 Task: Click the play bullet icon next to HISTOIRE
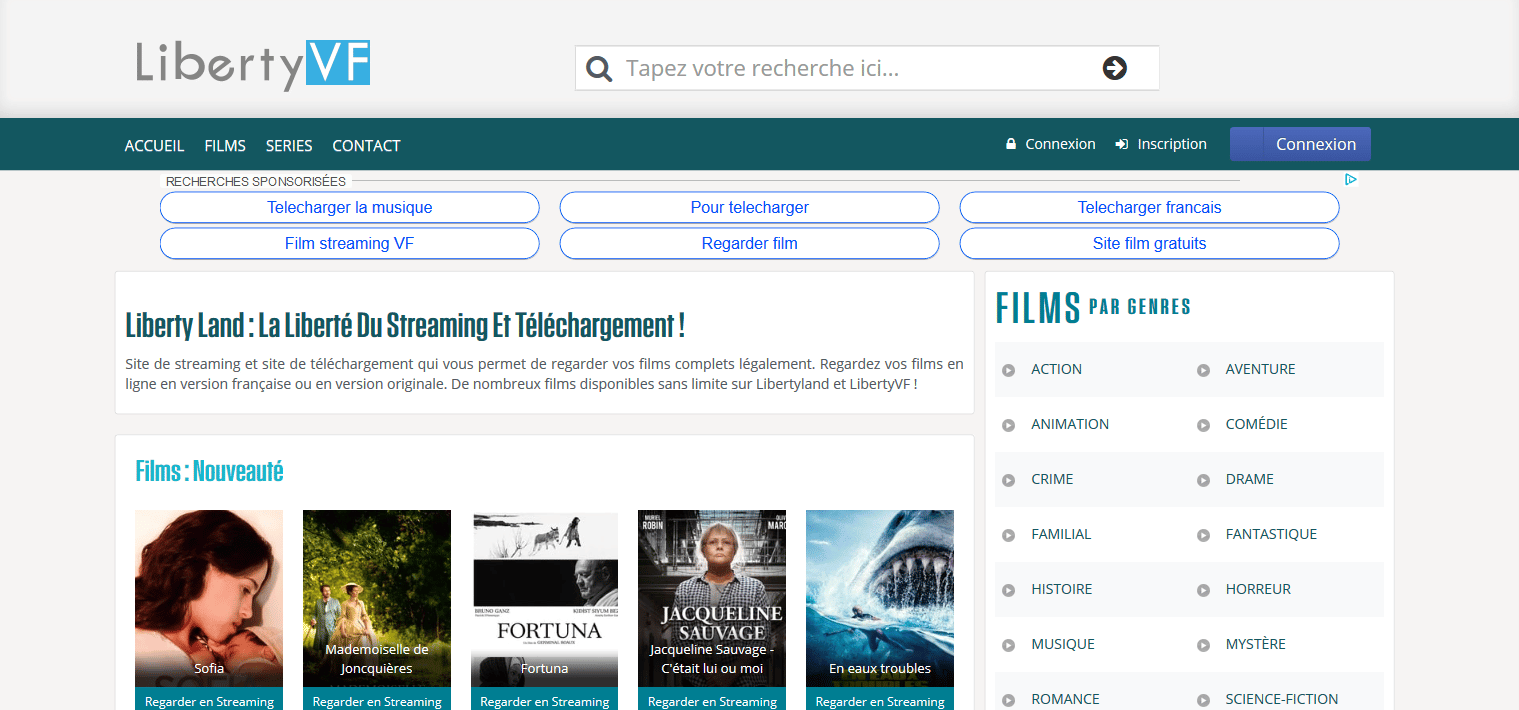1009,590
